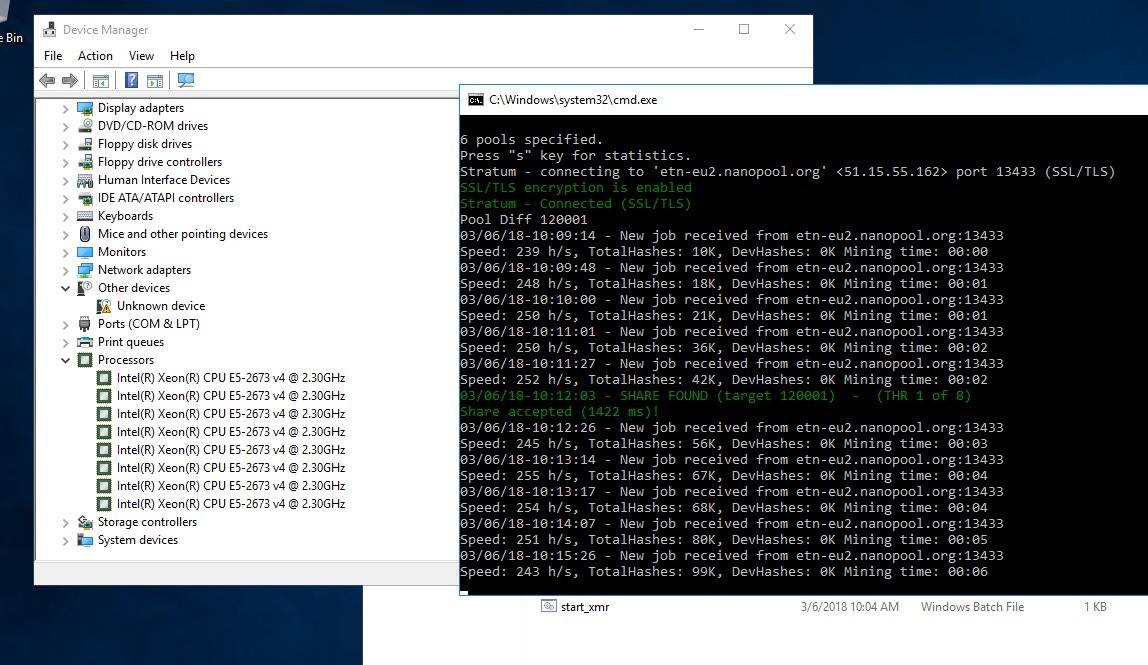
Task: Expand the Ports (COM & LPT) node
Action: [65, 324]
